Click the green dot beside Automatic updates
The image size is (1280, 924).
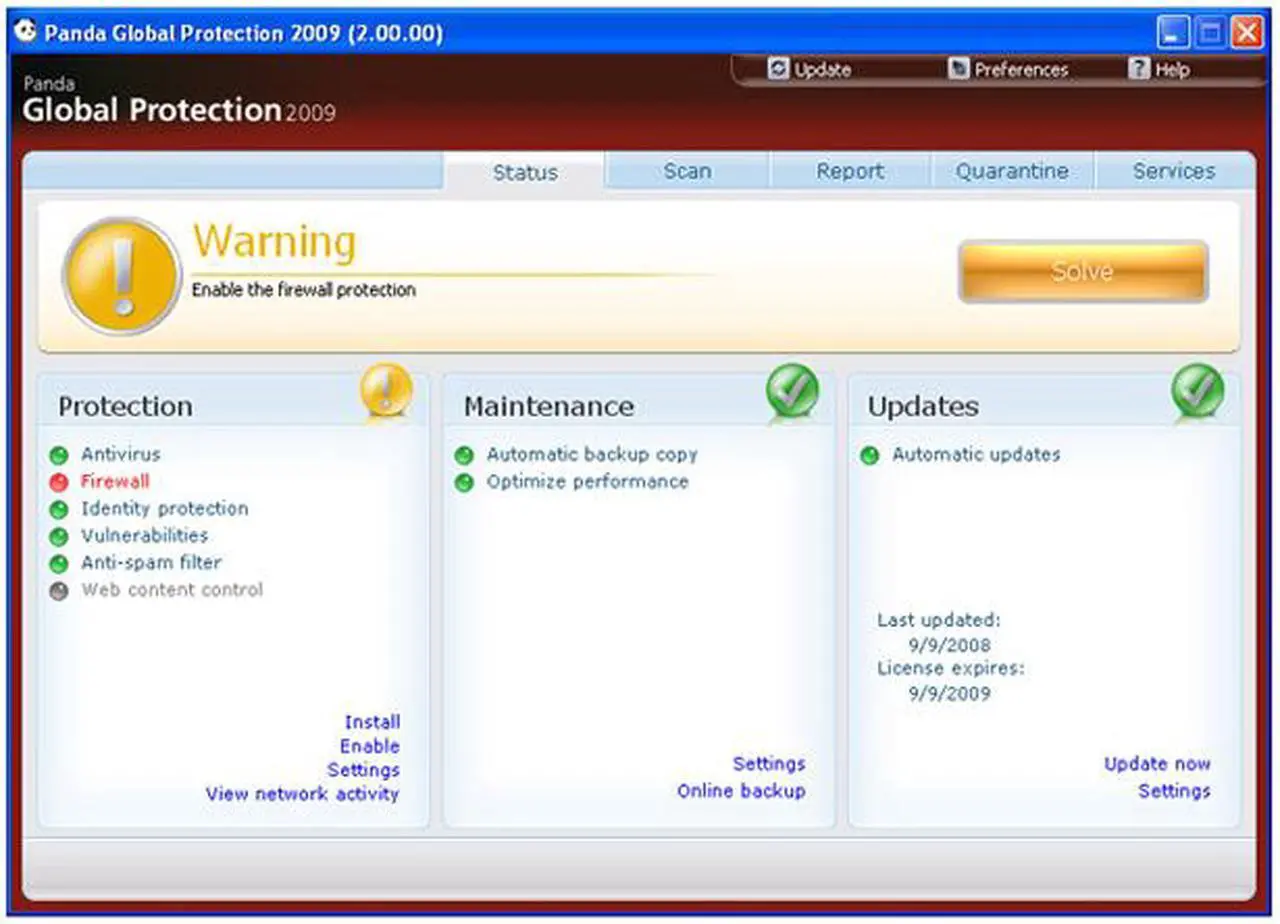coord(870,455)
